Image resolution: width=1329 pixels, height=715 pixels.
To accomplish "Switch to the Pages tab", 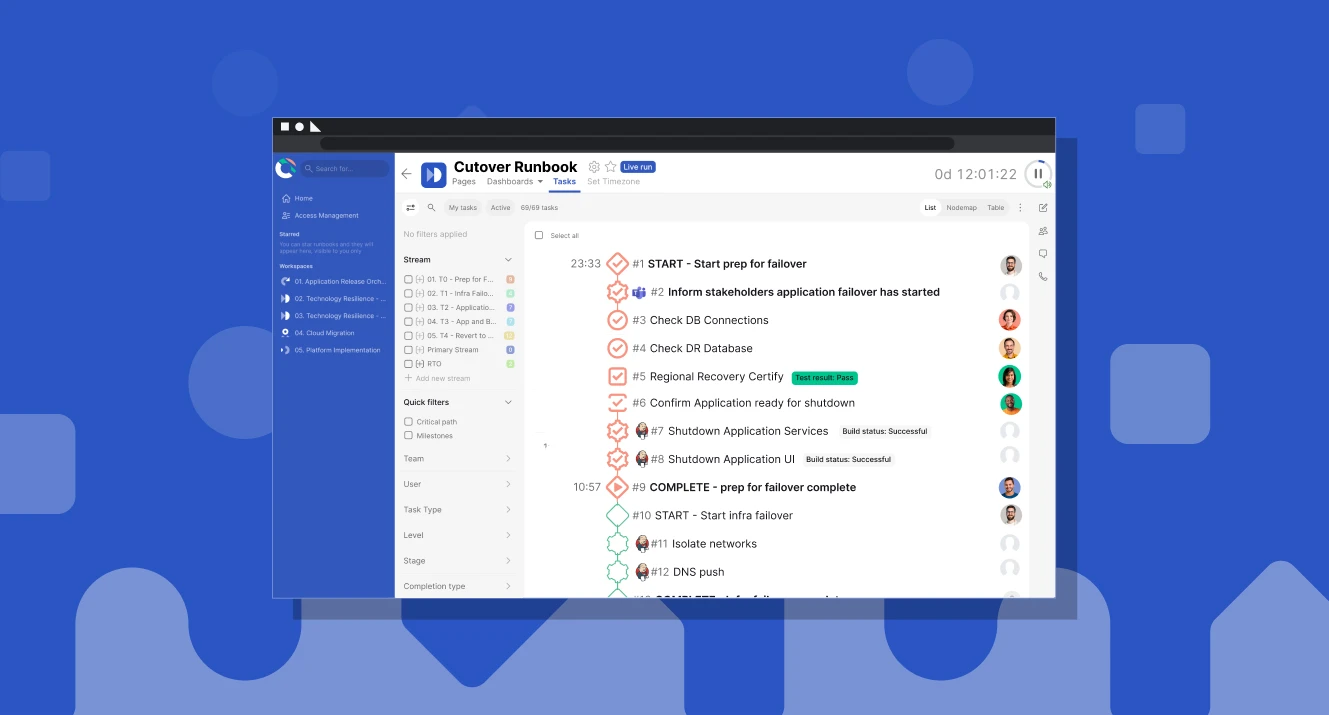I will coord(464,182).
